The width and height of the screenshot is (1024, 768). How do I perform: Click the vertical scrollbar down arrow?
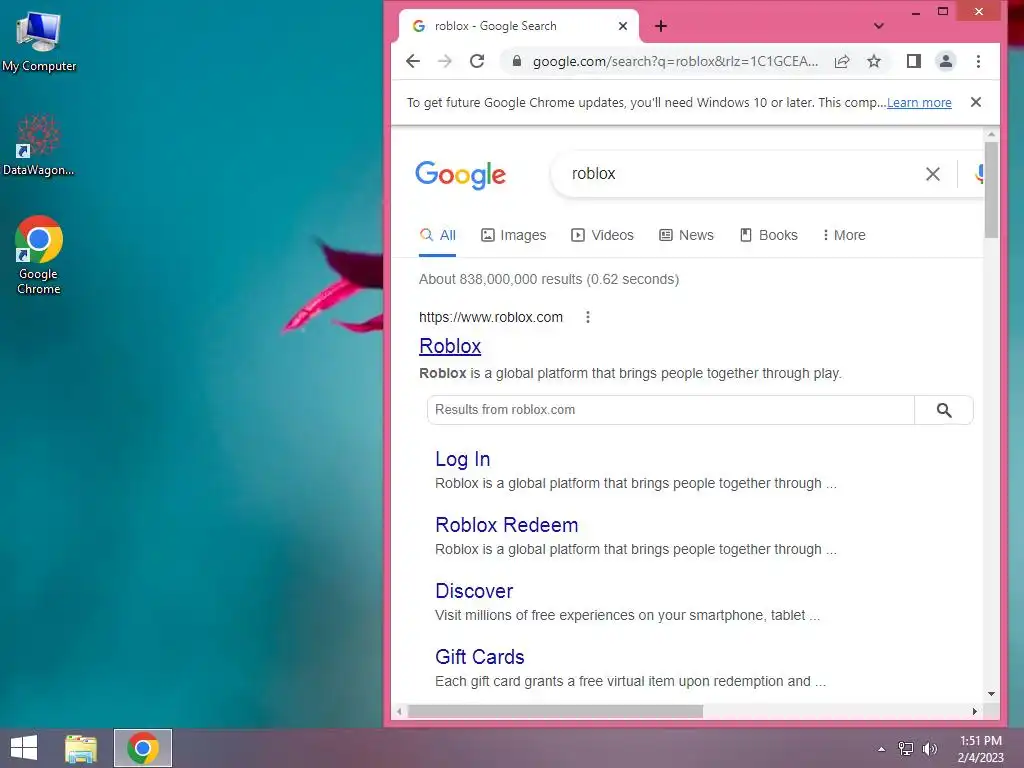pos(991,694)
